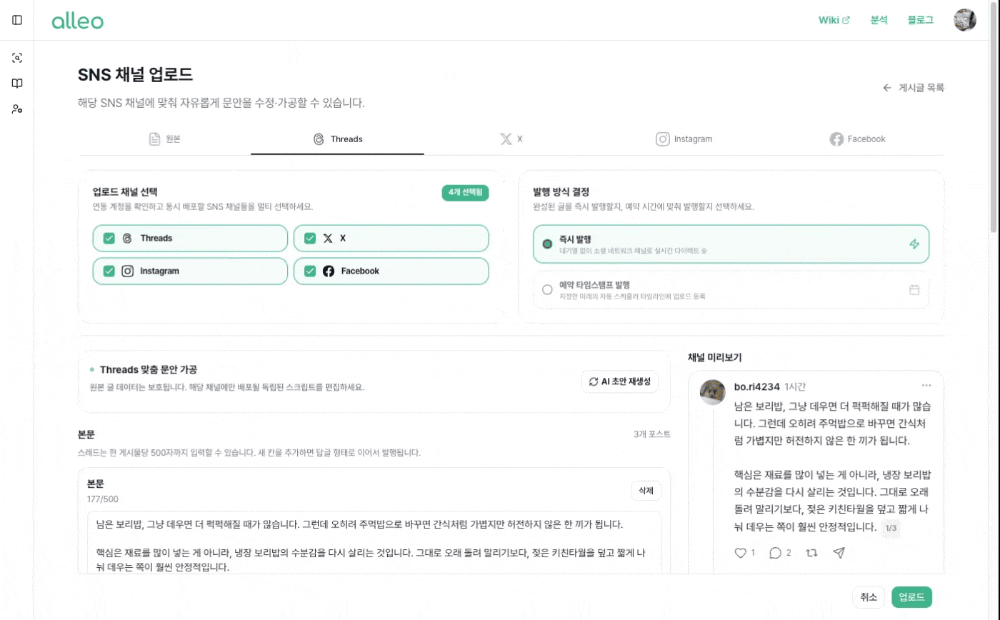Image resolution: width=1000 pixels, height=620 pixels.
Task: Click the 채널 미리보기 heading
Action: pos(714,357)
